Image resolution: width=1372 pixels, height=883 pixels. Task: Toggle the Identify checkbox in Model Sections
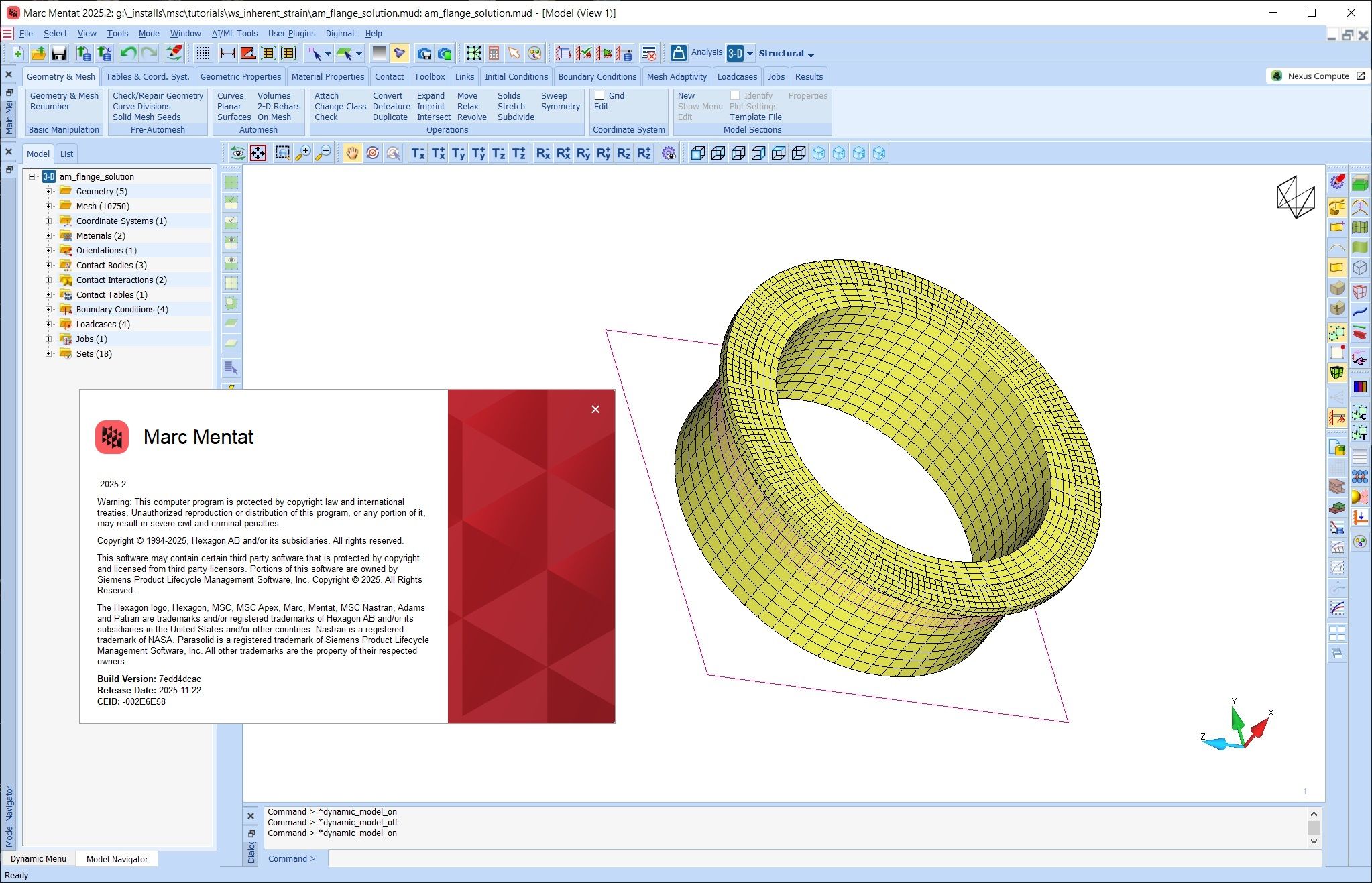pos(735,96)
